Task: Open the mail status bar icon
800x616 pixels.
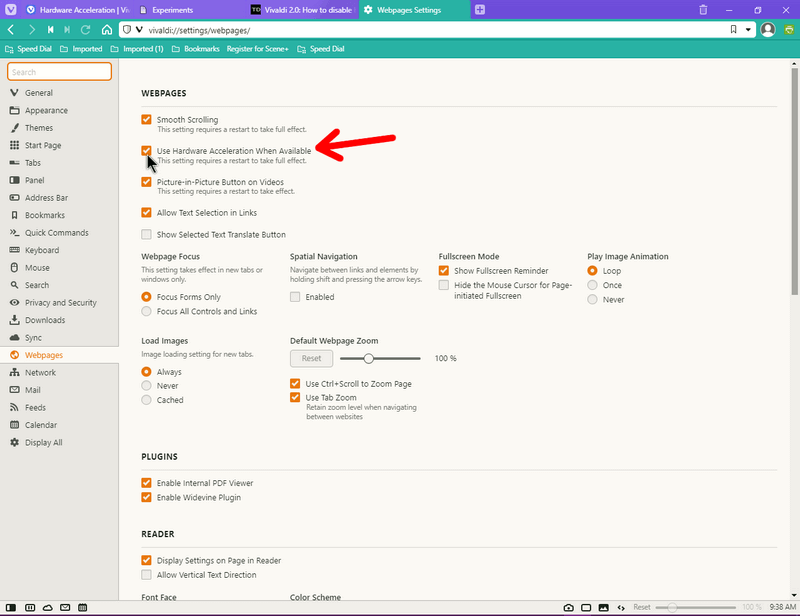Action: point(65,607)
